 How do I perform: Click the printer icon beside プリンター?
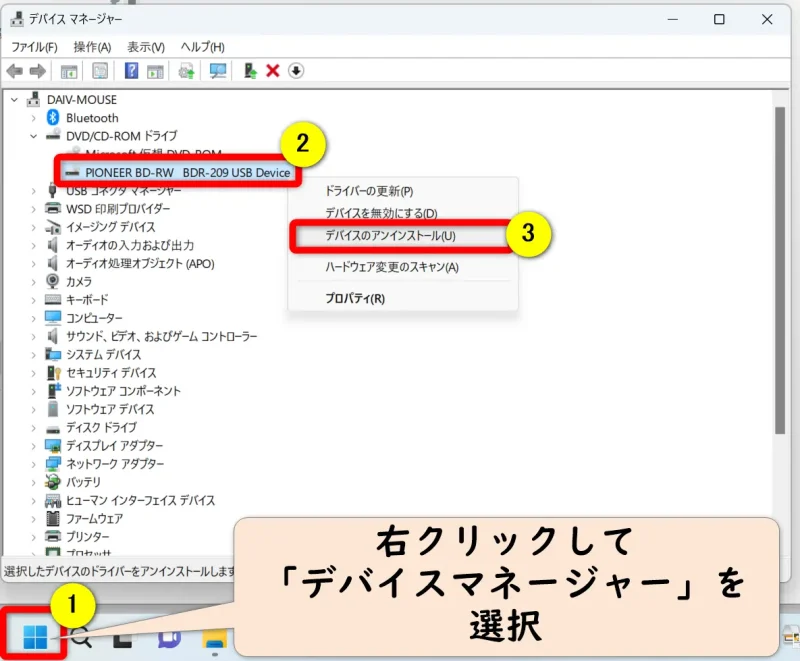(53, 536)
